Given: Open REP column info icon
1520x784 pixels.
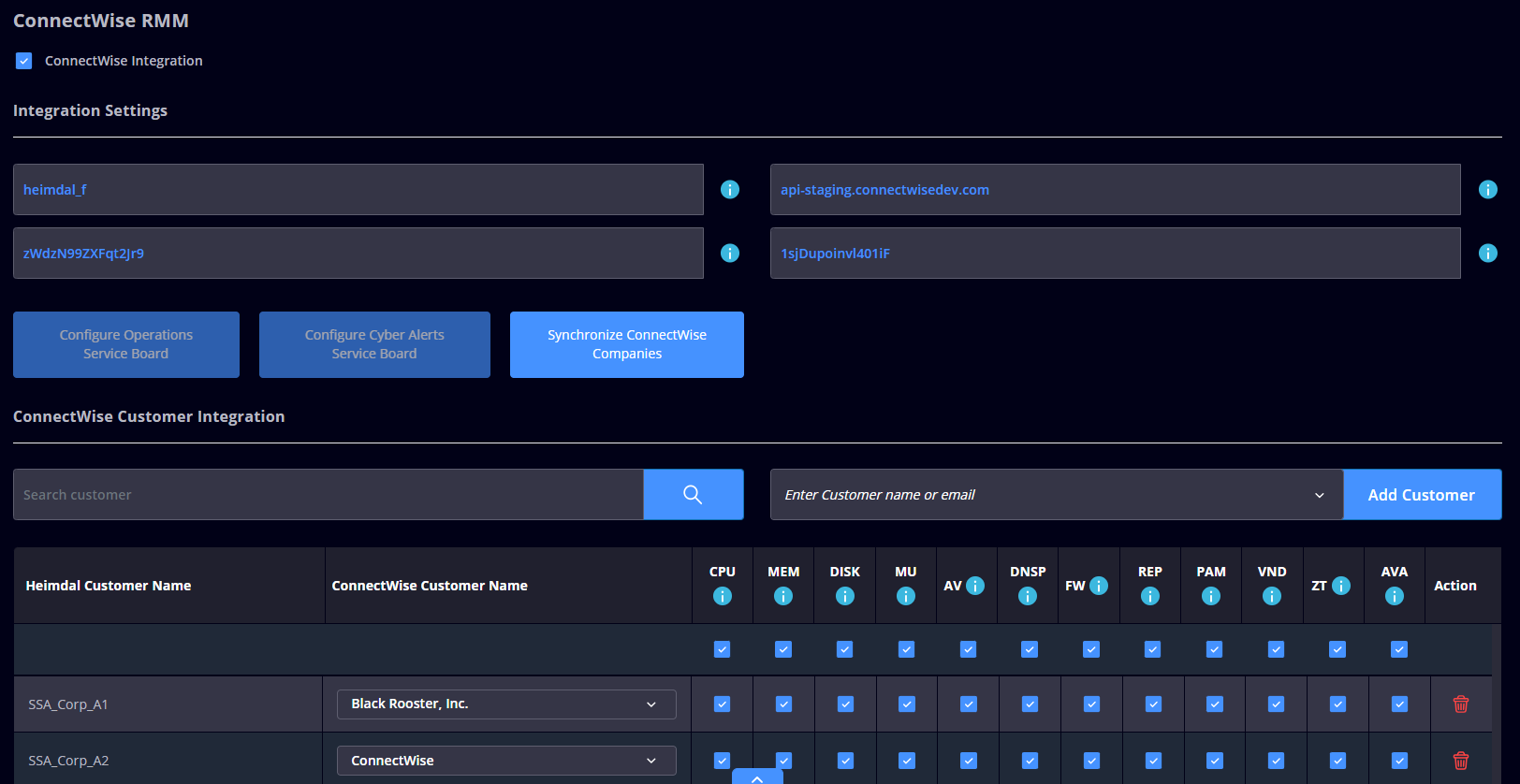Looking at the screenshot, I should [1150, 596].
